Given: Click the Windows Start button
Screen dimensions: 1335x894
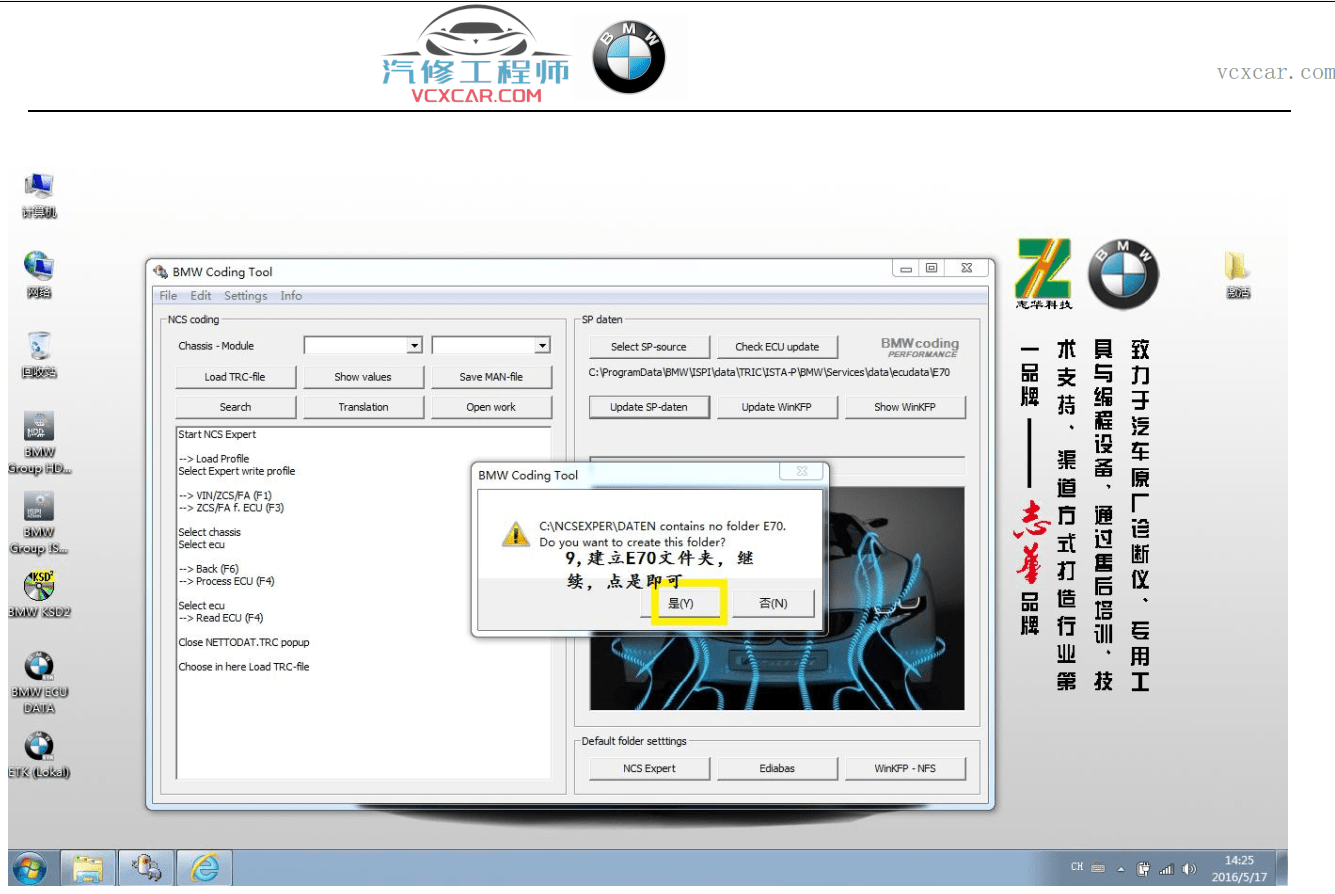Looking at the screenshot, I should pyautogui.click(x=30, y=866).
